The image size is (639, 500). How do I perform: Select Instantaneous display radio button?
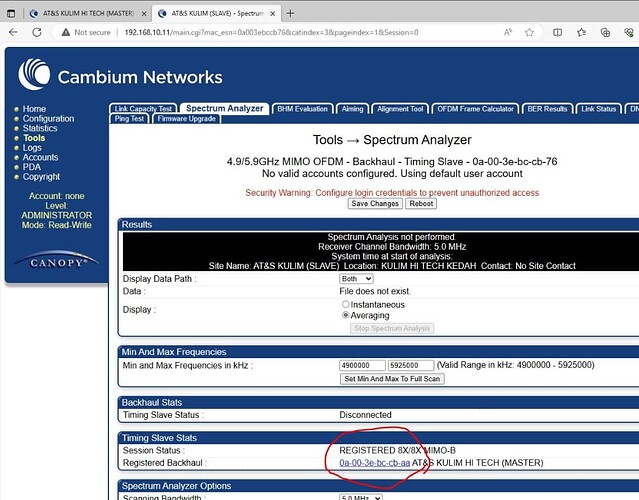[346, 304]
